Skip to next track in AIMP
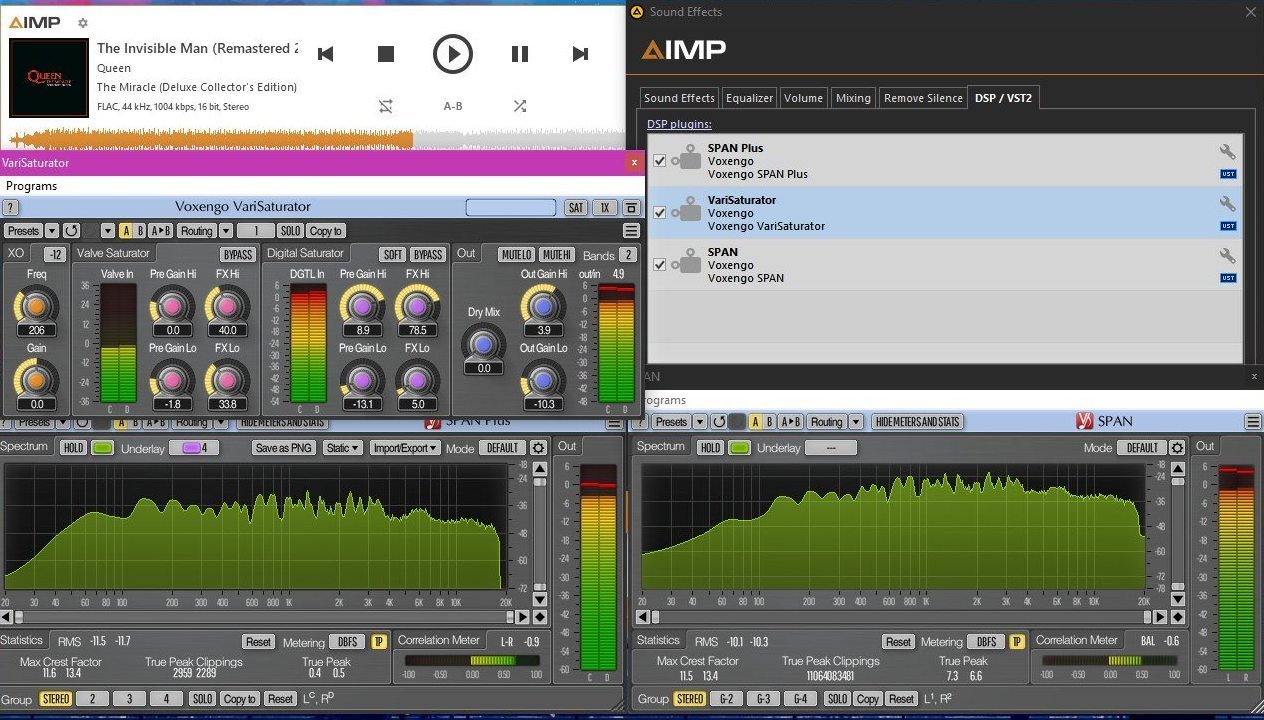1264x720 pixels. pyautogui.click(x=580, y=54)
